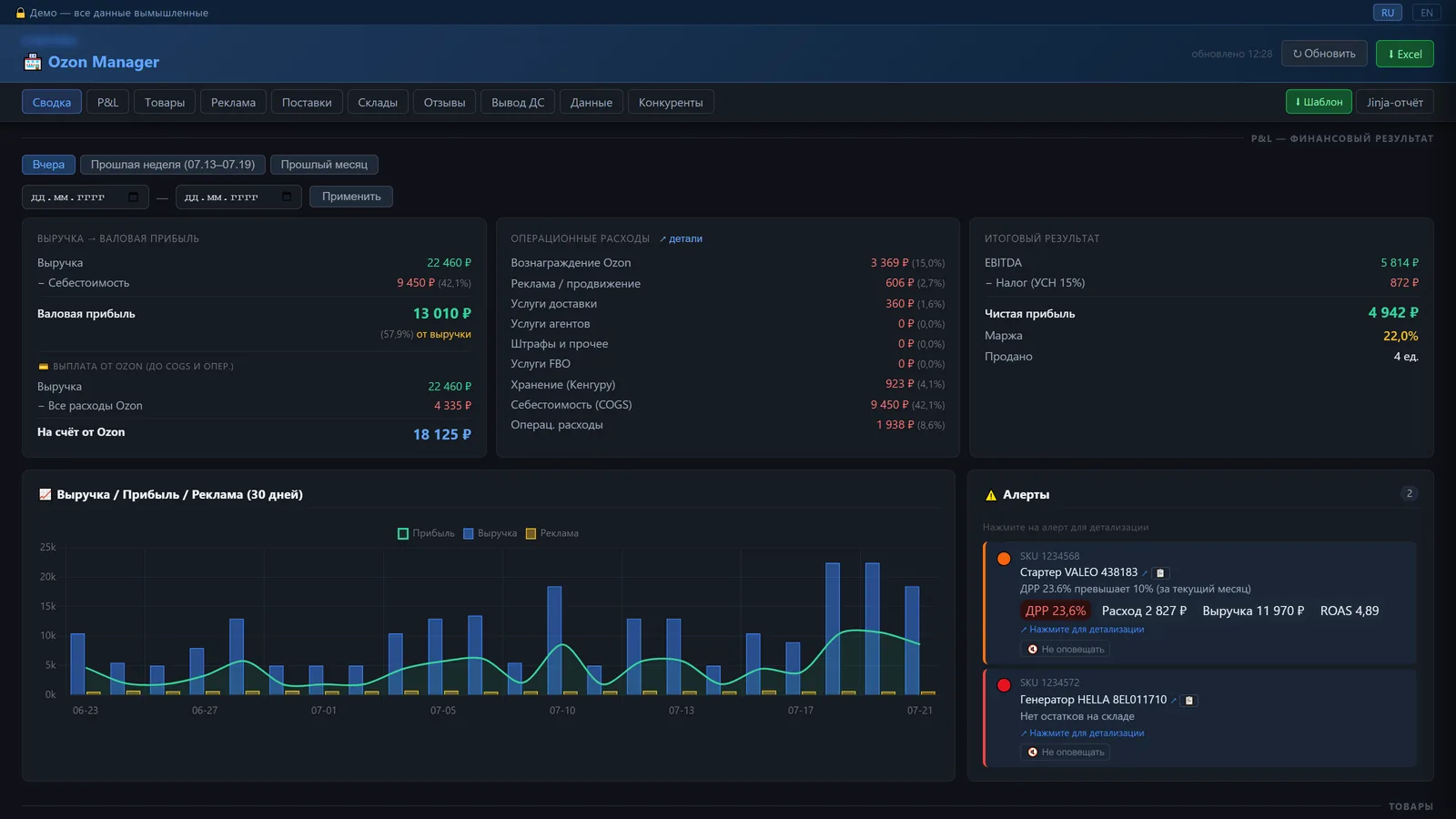The width and height of the screenshot is (1456, 819).
Task: Click the обновлено 12:28 timestamp
Action: (x=1232, y=54)
